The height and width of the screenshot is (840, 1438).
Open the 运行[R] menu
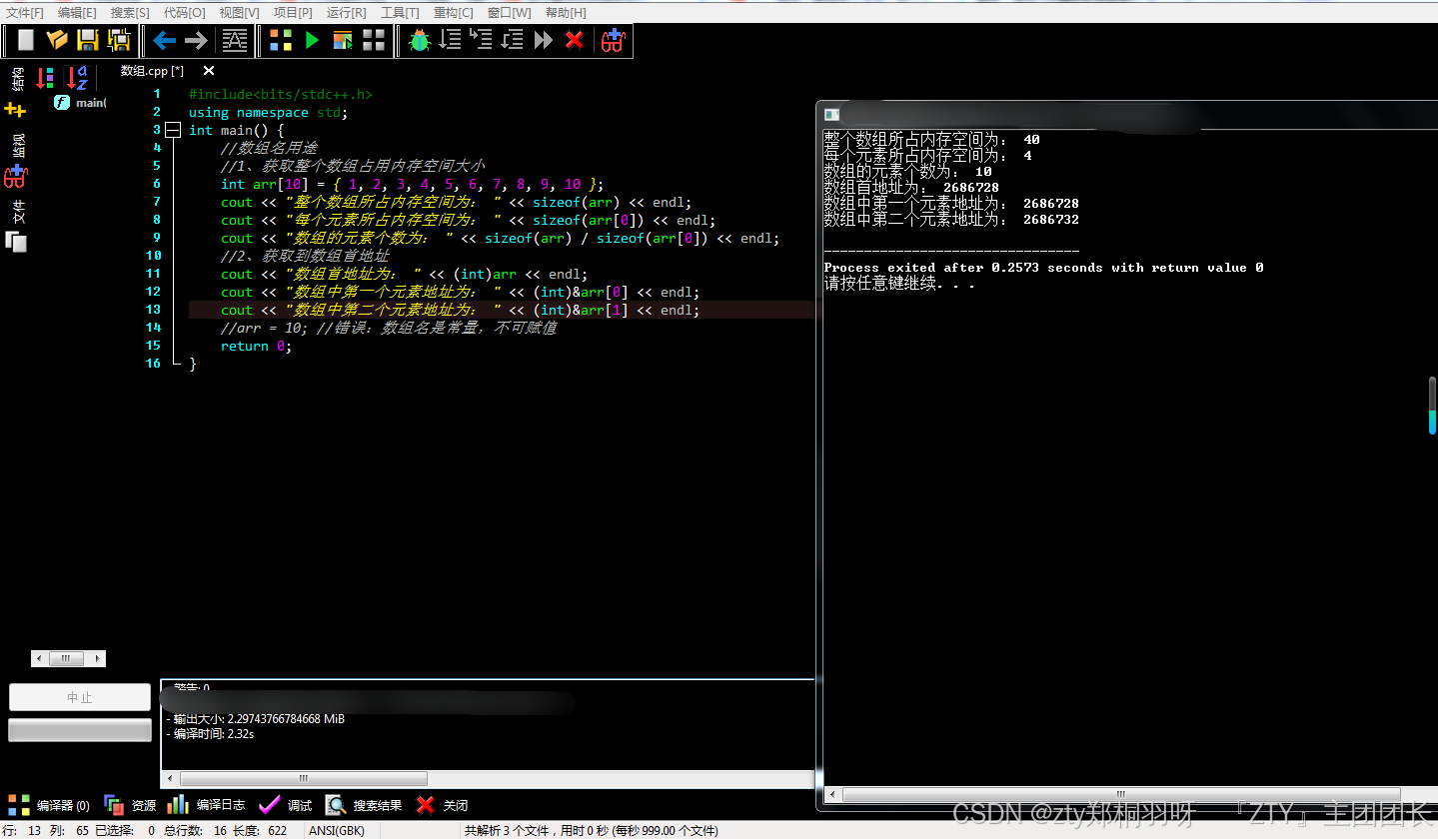[x=346, y=12]
